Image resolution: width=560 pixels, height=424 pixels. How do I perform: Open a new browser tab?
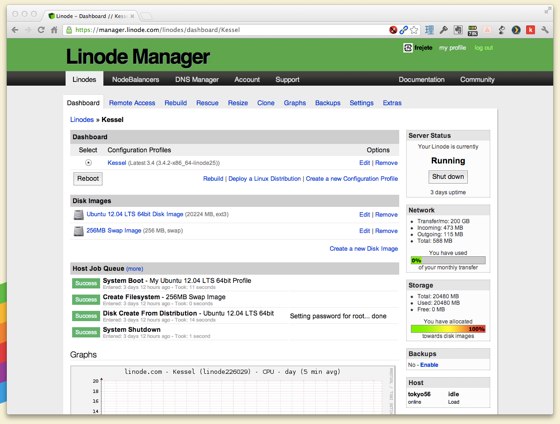(x=146, y=16)
